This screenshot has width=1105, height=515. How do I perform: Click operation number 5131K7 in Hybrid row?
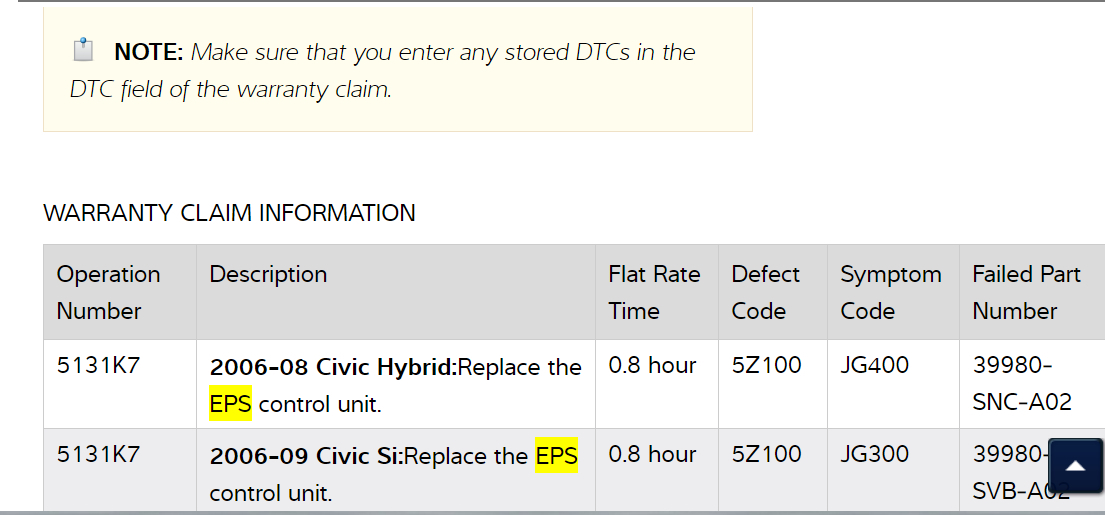tap(98, 365)
